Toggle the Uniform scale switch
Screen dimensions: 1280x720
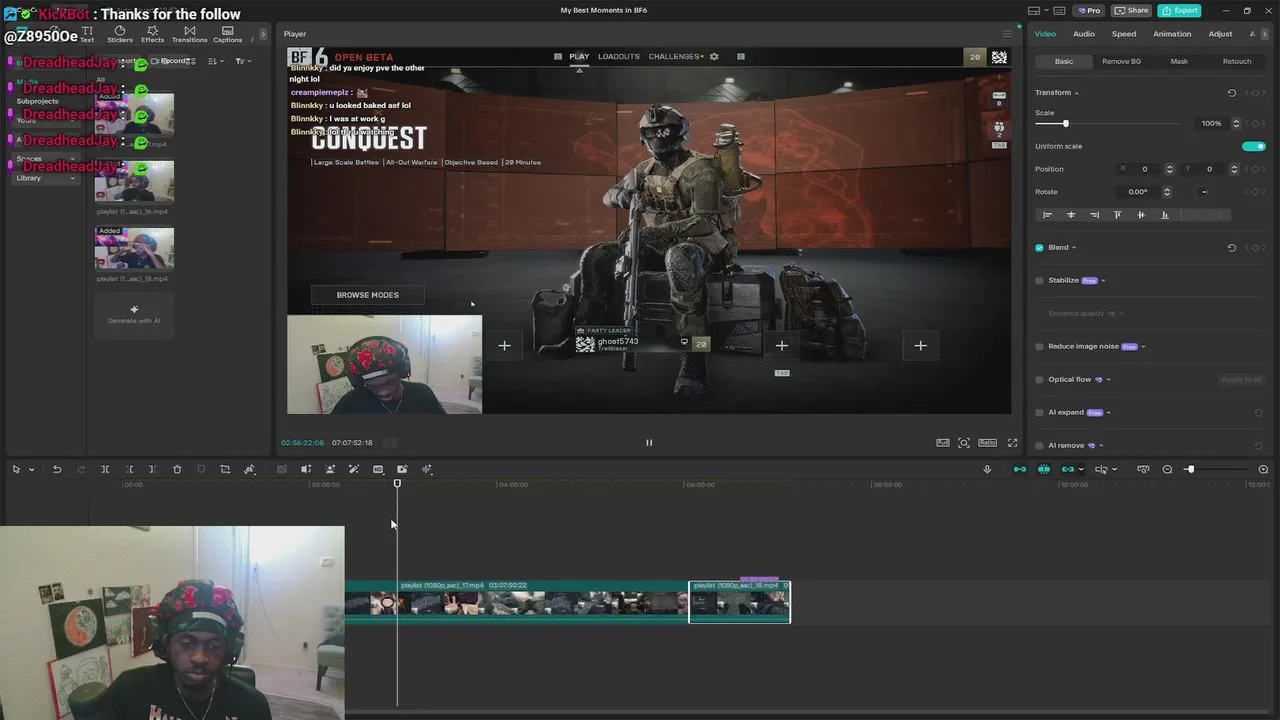pos(1254,146)
